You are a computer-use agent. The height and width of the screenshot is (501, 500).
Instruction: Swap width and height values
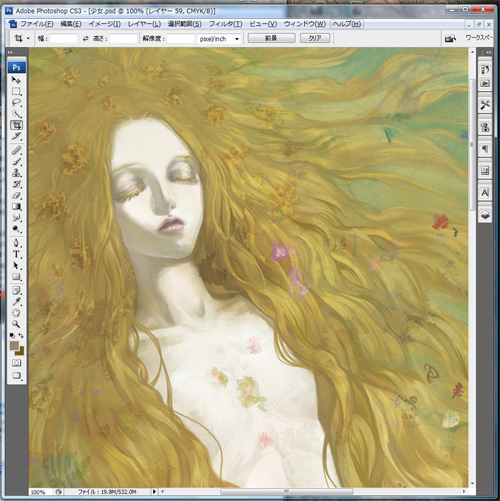pyautogui.click(x=86, y=39)
